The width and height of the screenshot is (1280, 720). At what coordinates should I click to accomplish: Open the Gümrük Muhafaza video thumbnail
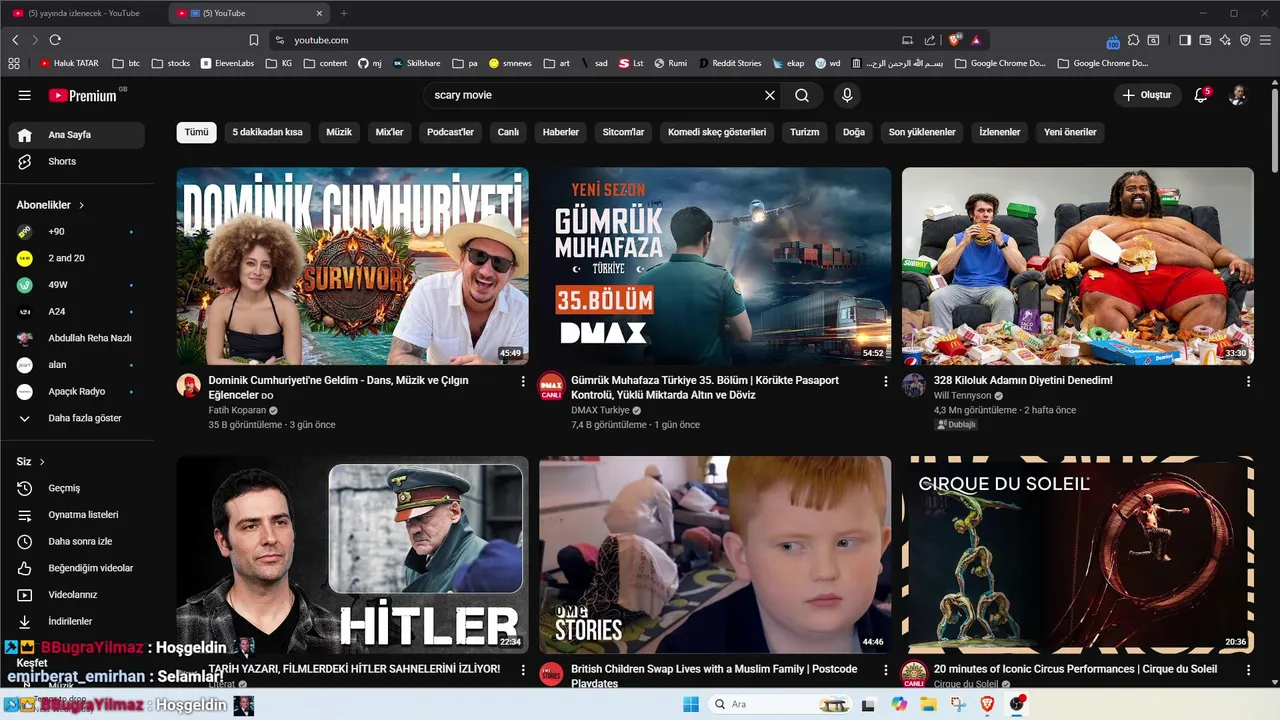tap(715, 266)
